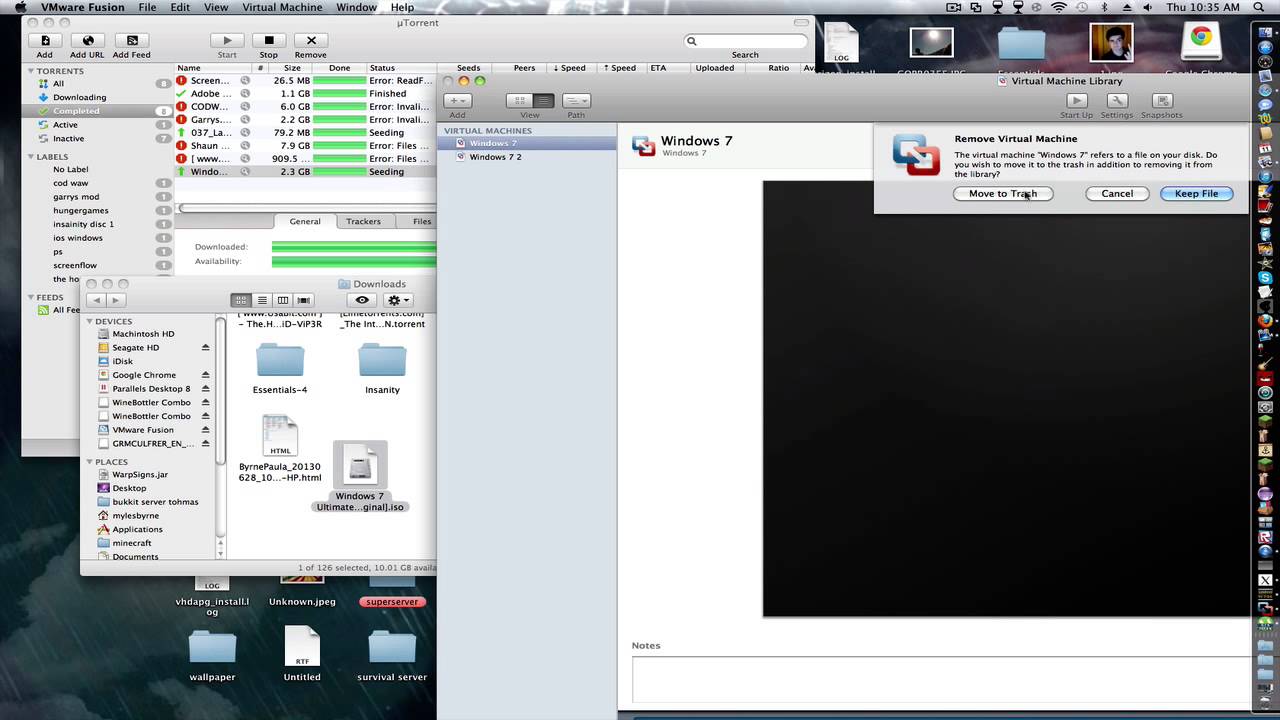
Task: Collapse the TORRENTS section triangle
Action: [x=31, y=72]
